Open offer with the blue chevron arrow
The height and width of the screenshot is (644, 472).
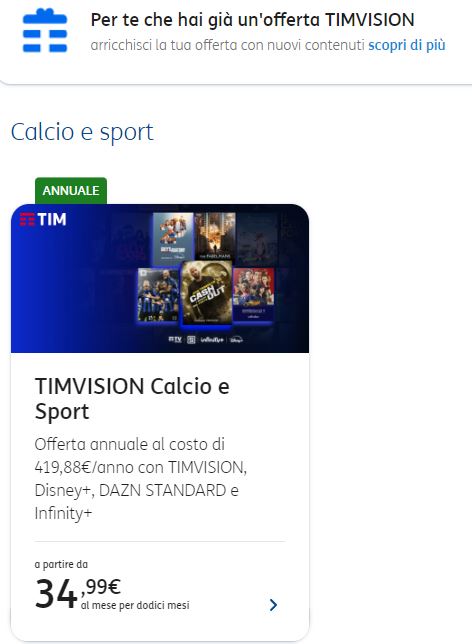coord(273,605)
